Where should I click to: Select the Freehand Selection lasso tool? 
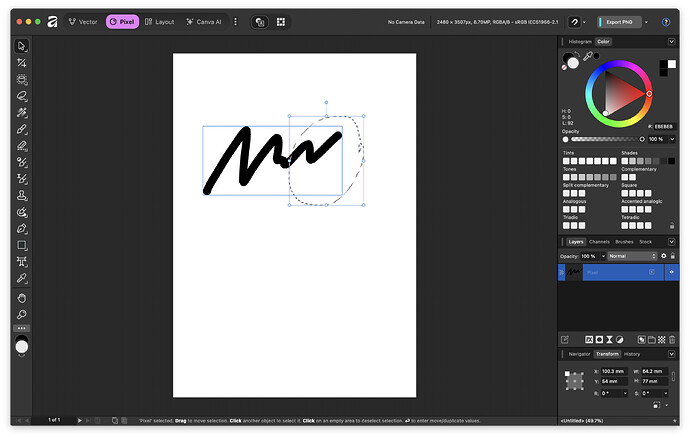pos(22,96)
